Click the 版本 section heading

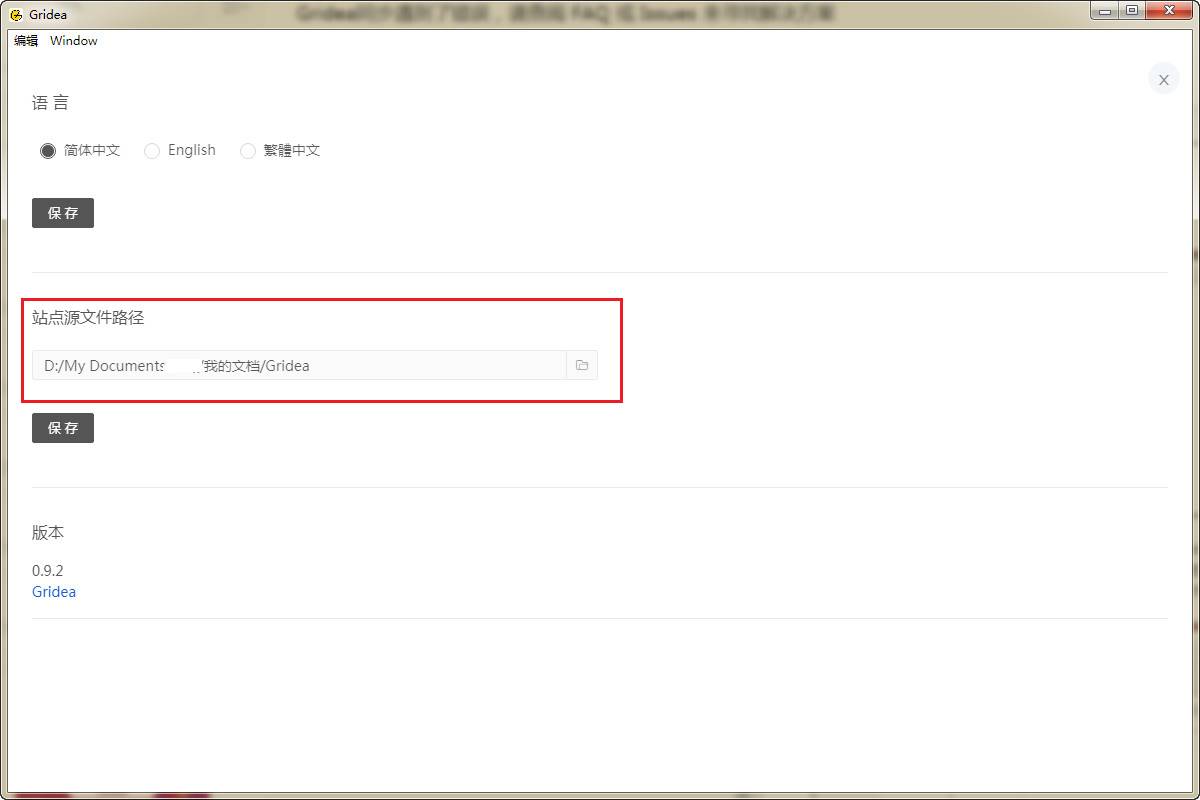tap(48, 532)
